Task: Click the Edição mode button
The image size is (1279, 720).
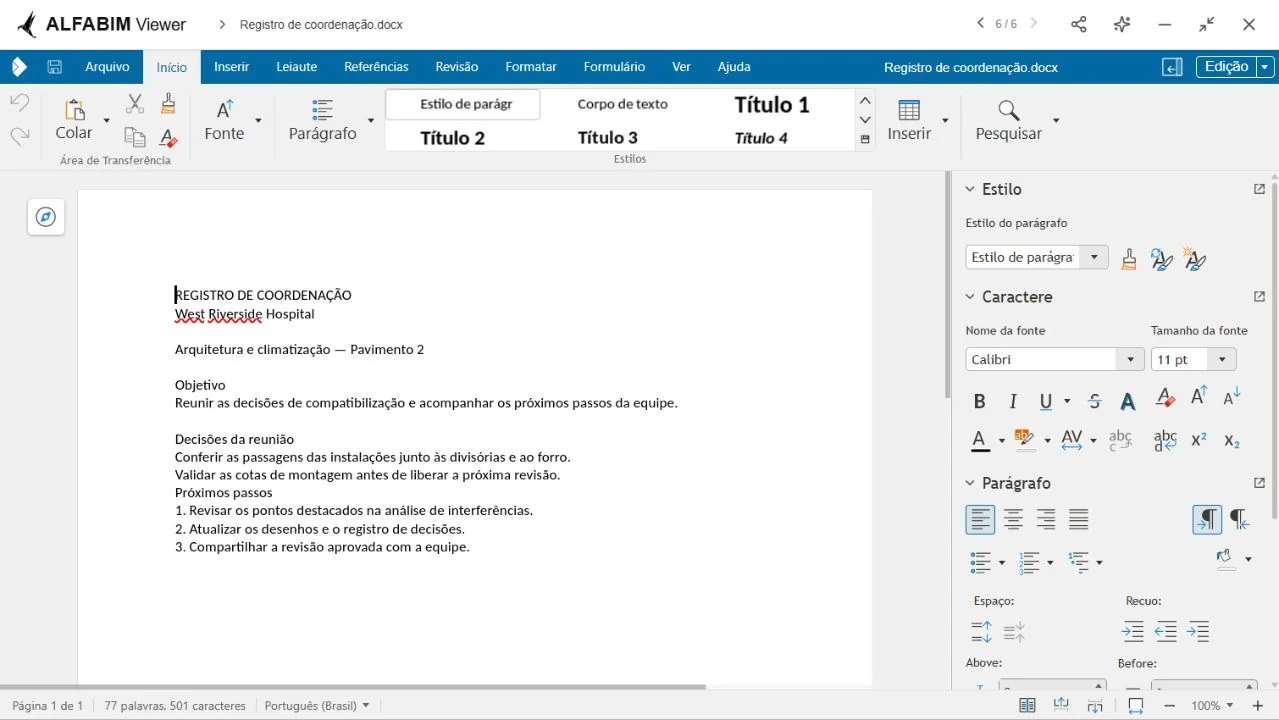Action: (1226, 67)
